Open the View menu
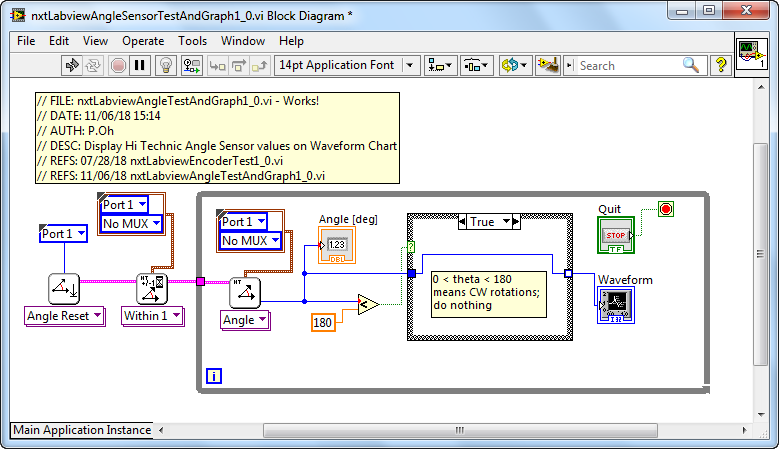779x449 pixels. [95, 41]
